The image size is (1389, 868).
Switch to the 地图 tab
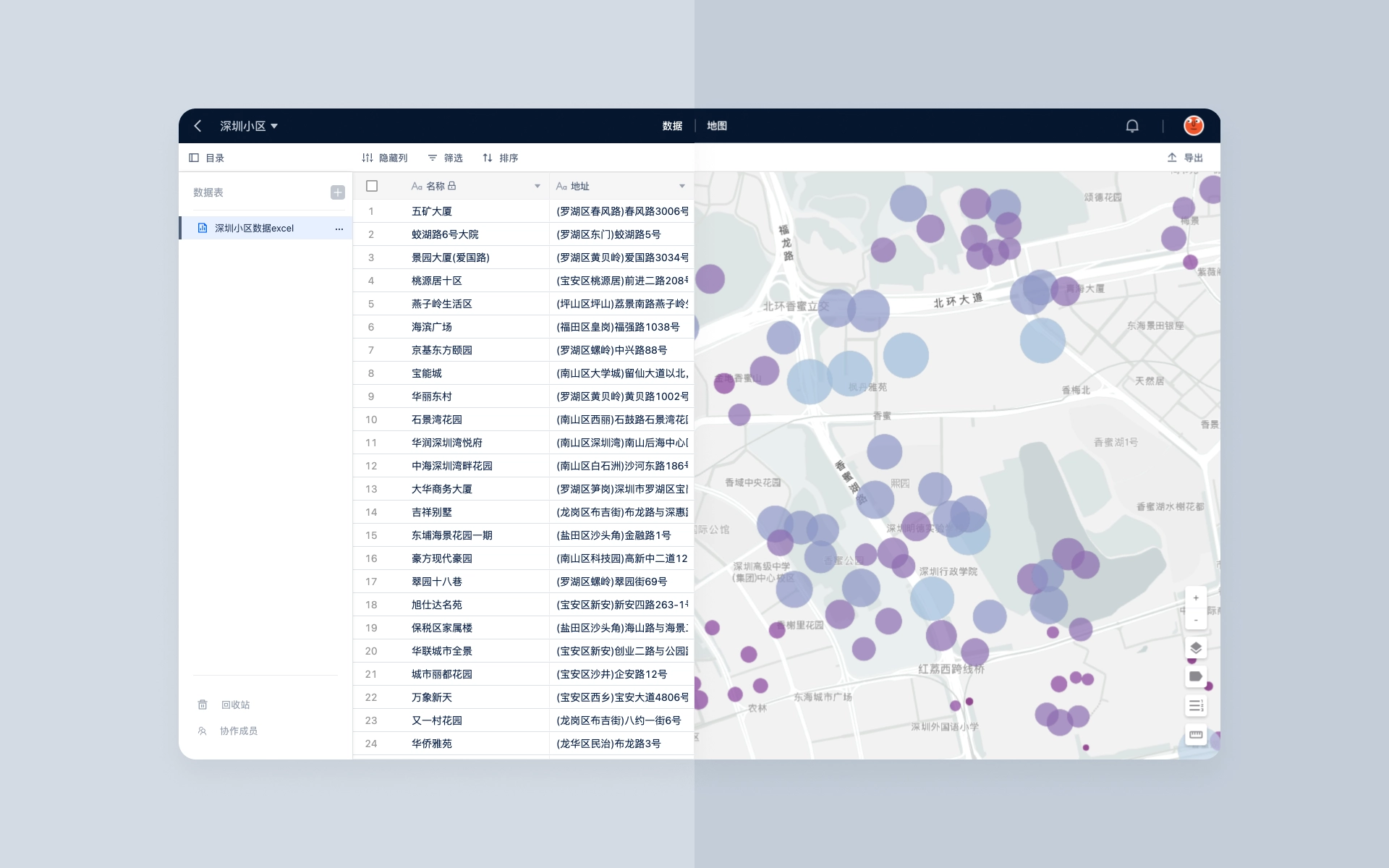click(x=716, y=126)
